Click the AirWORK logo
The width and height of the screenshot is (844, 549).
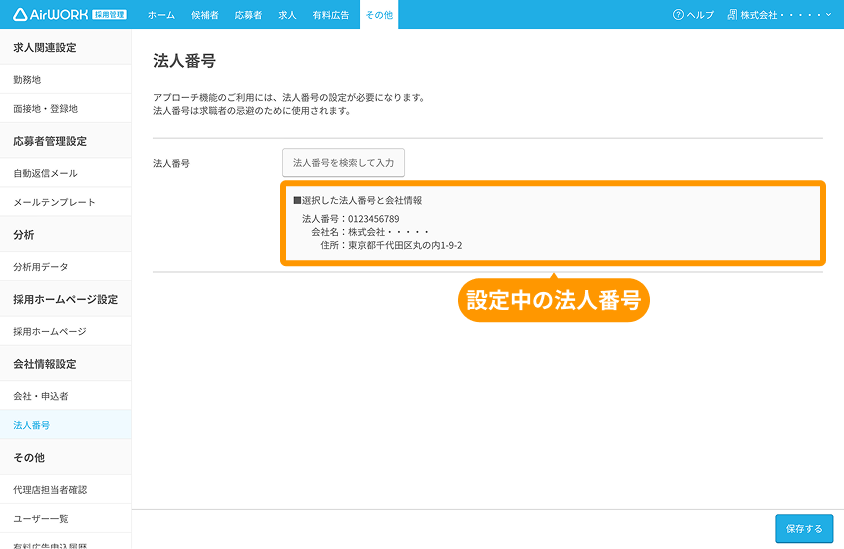[x=69, y=15]
